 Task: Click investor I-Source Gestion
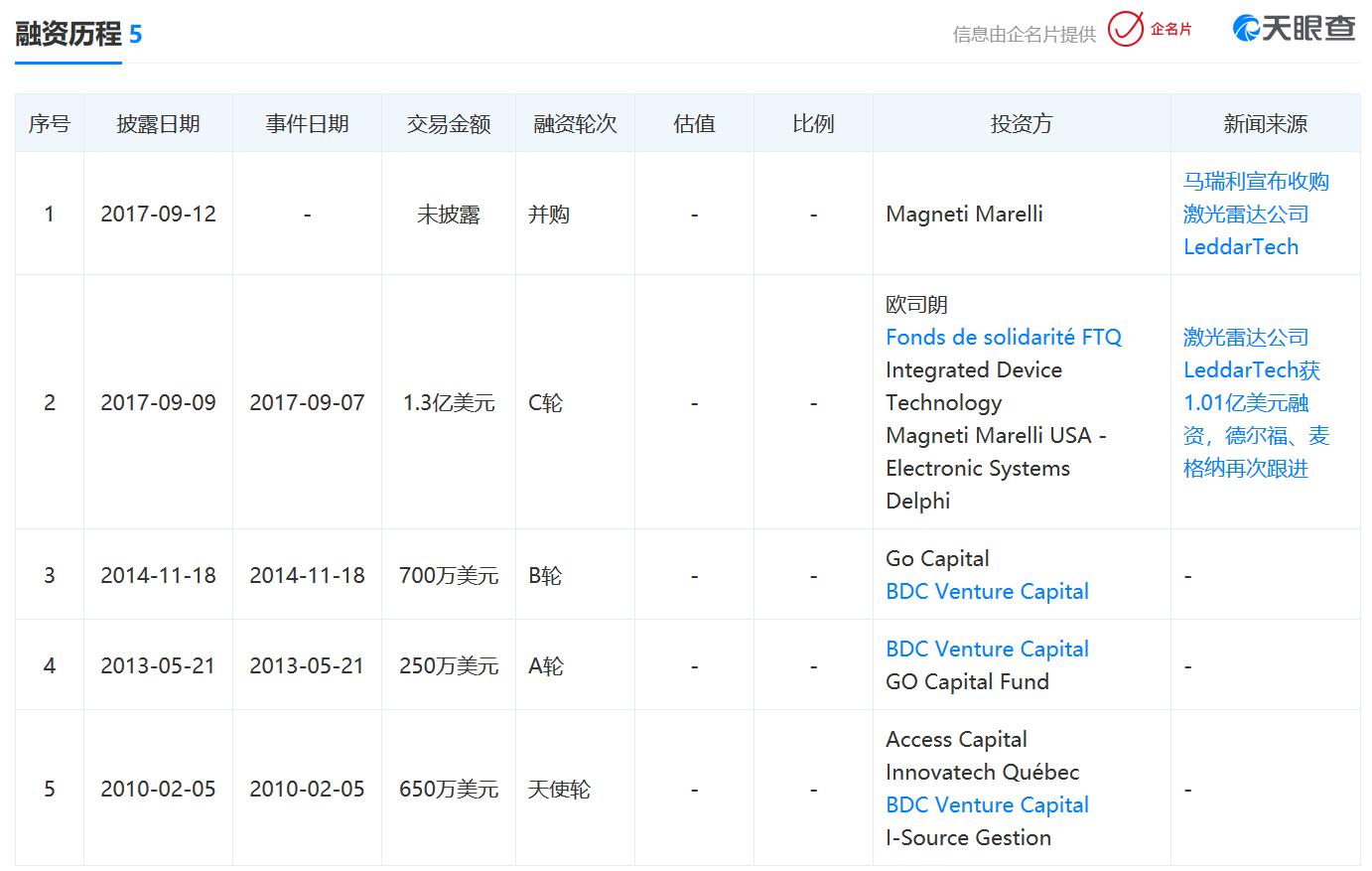(x=968, y=837)
